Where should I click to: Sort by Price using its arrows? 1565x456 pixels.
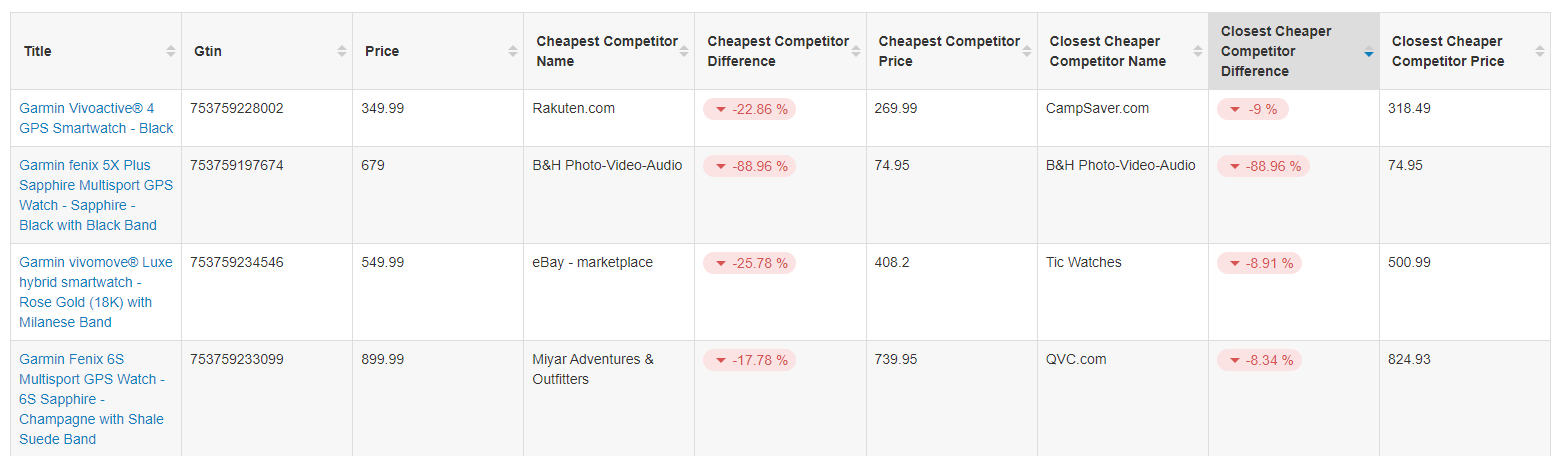pyautogui.click(x=513, y=51)
